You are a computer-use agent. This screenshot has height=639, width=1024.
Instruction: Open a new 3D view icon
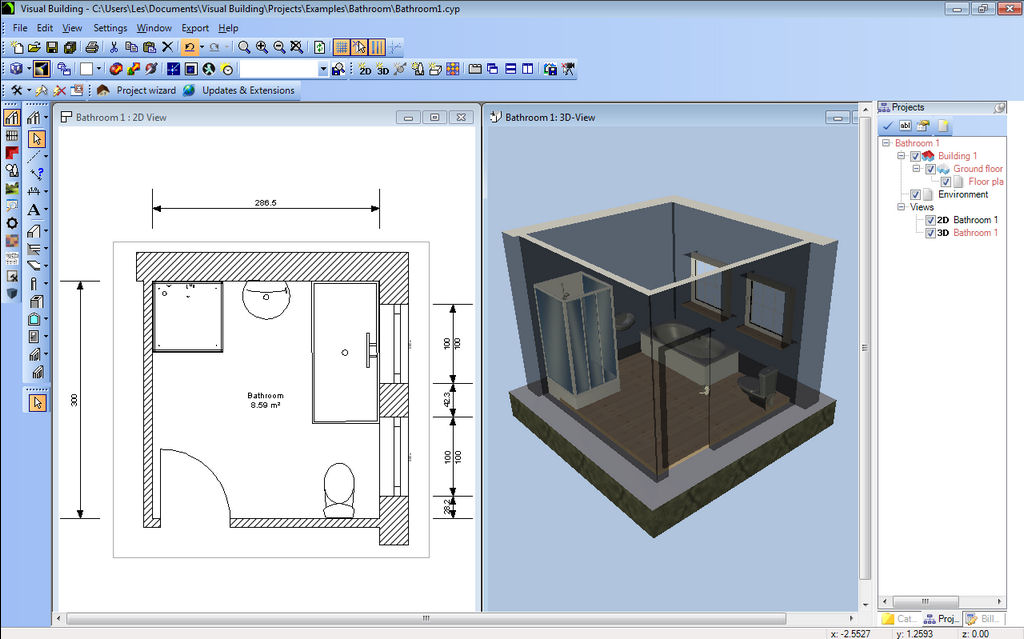(382, 69)
